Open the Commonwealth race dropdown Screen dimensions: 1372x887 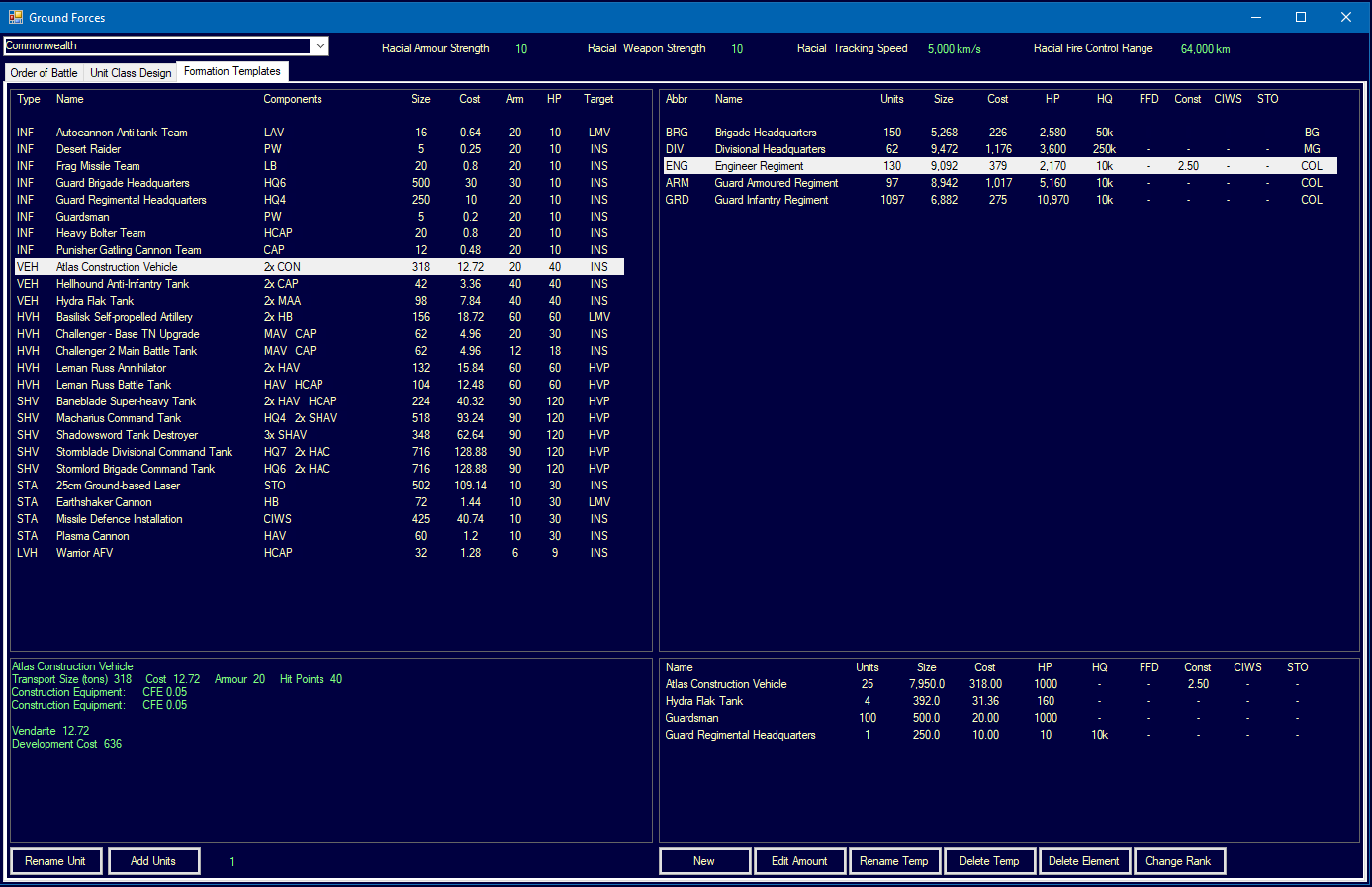tap(320, 45)
